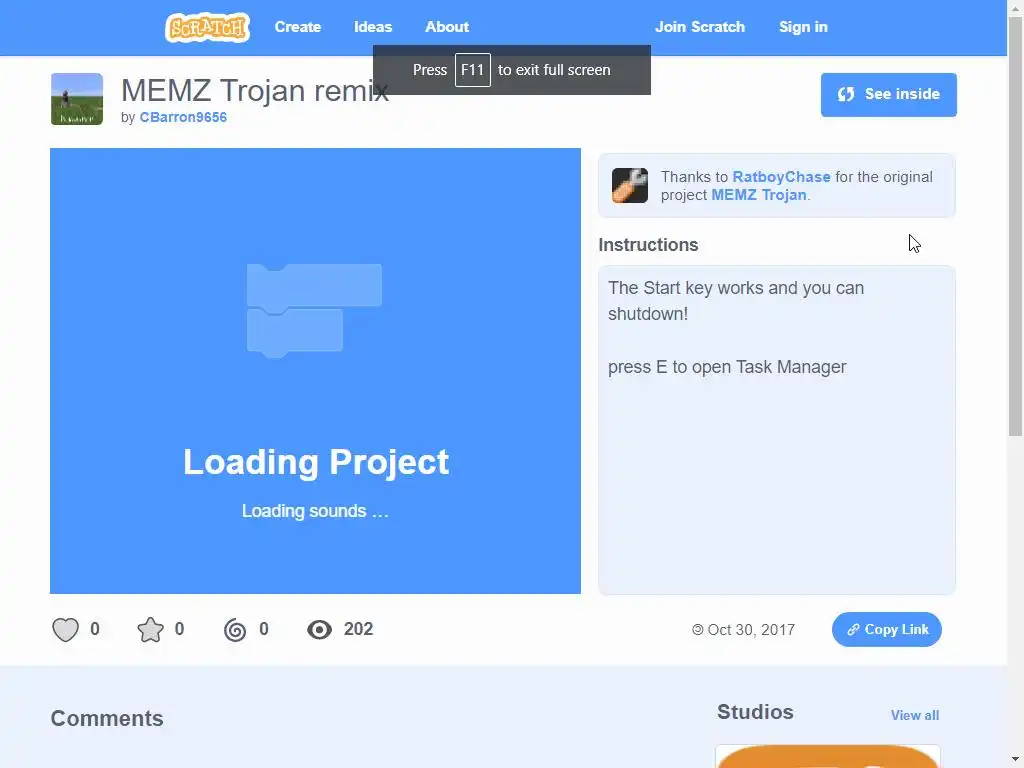The height and width of the screenshot is (768, 1024).
Task: Click the See inside button
Action: (889, 95)
